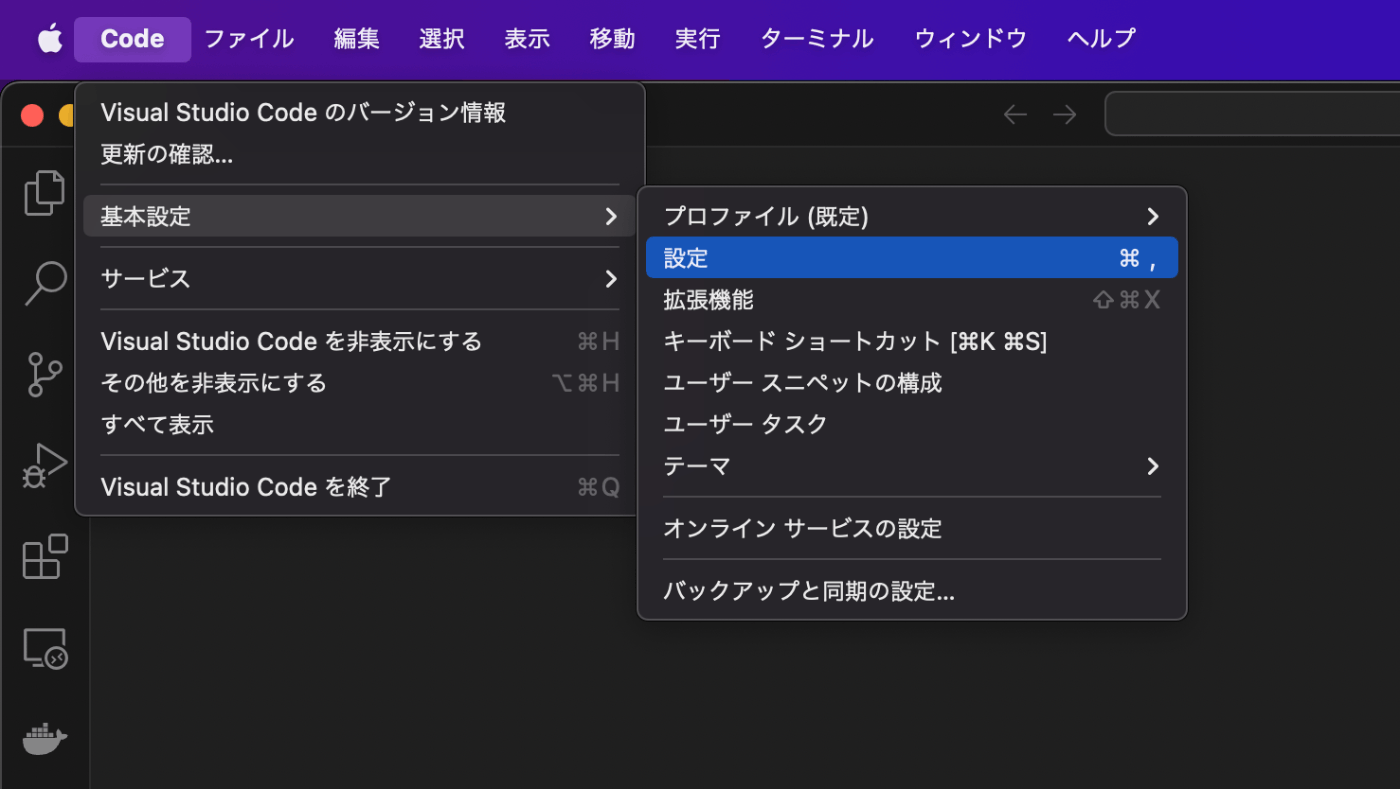This screenshot has height=789, width=1400.
Task: Open the ウィンドウ menu
Action: pos(971,39)
